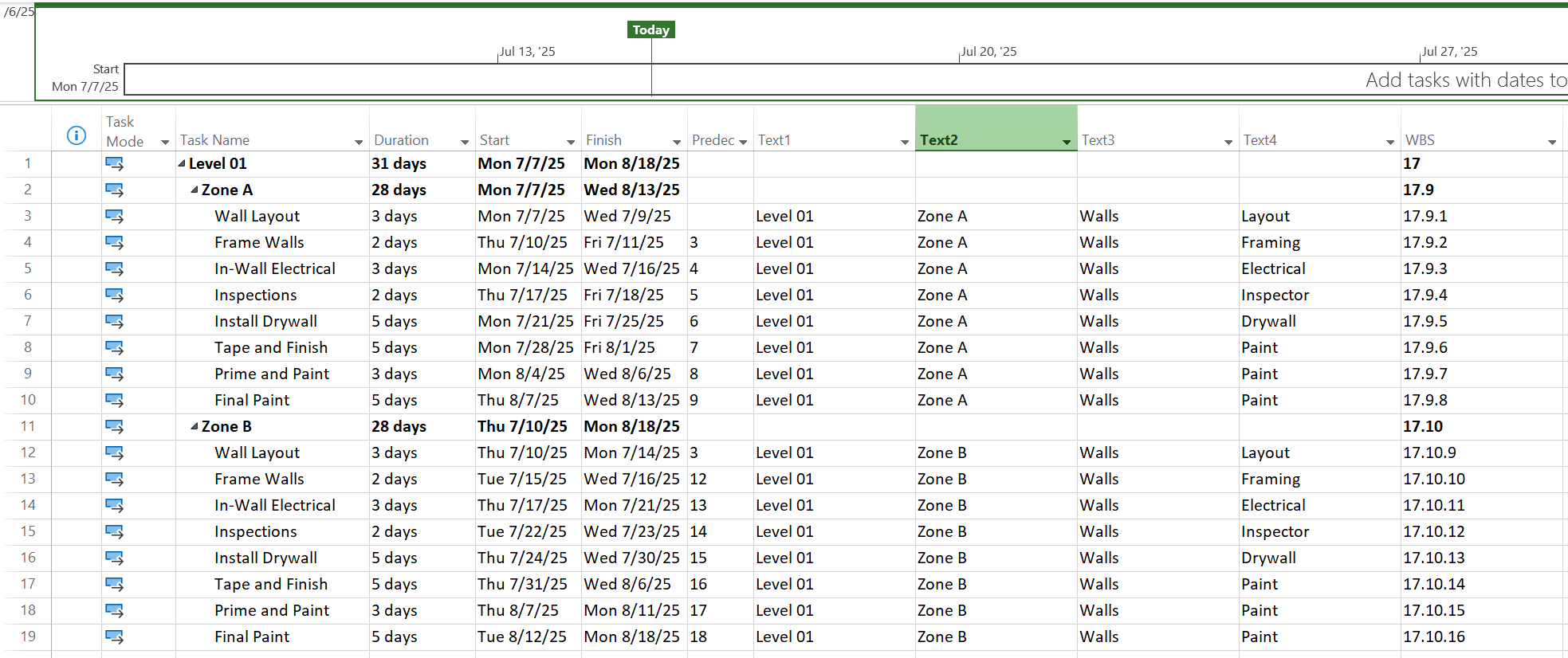
Task: Click Task Mode icon in row 4 Frame Walls
Action: [115, 242]
